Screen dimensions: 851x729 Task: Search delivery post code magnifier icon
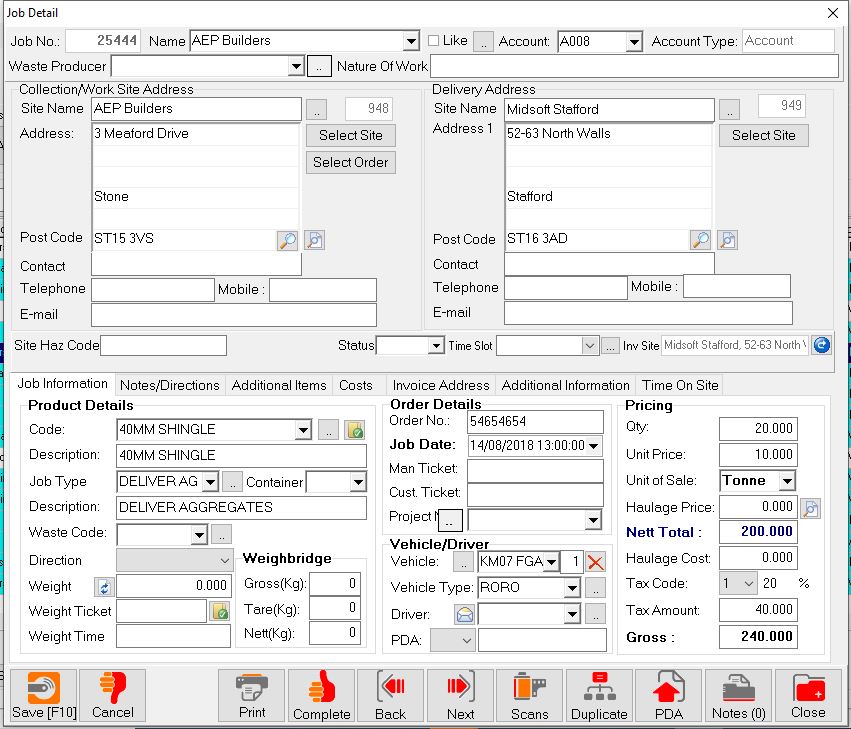point(700,240)
